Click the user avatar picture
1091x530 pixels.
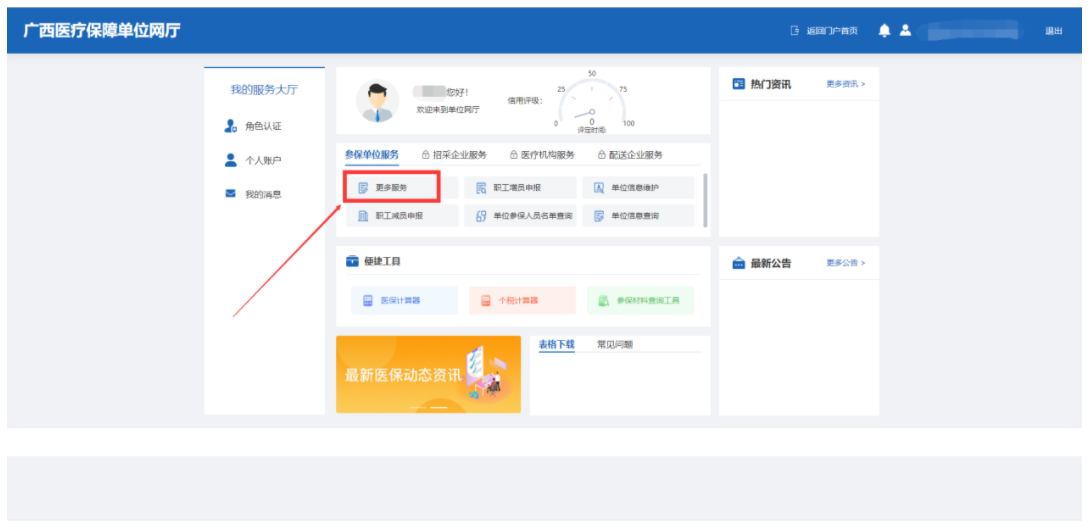[x=377, y=101]
